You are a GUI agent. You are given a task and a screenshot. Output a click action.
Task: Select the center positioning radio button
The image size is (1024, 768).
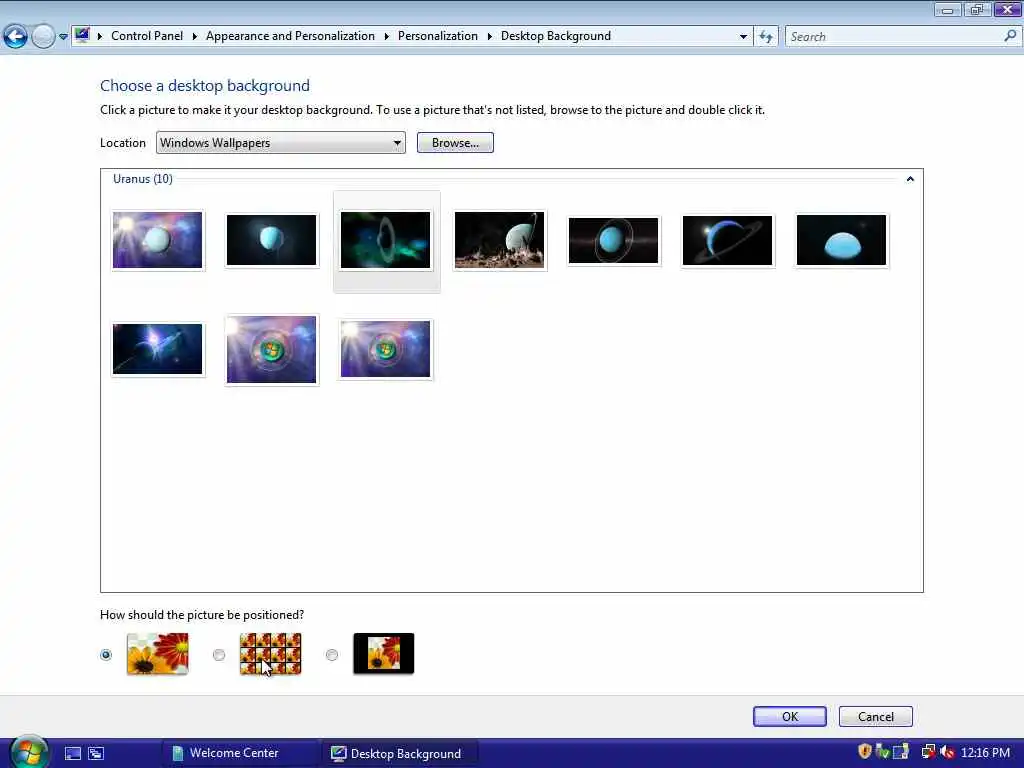[332, 654]
